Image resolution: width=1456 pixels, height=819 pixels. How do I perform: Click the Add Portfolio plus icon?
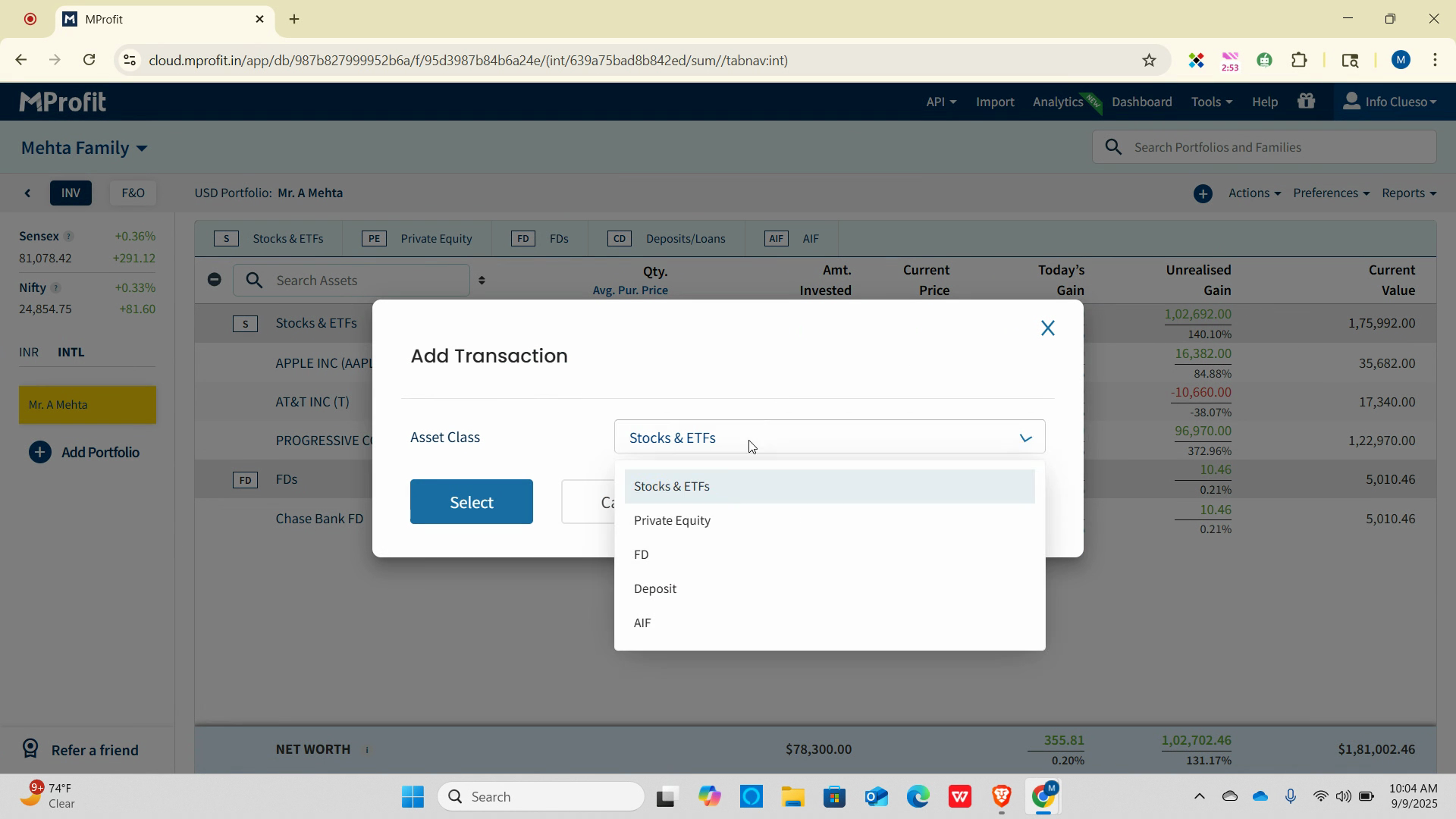[x=39, y=453]
